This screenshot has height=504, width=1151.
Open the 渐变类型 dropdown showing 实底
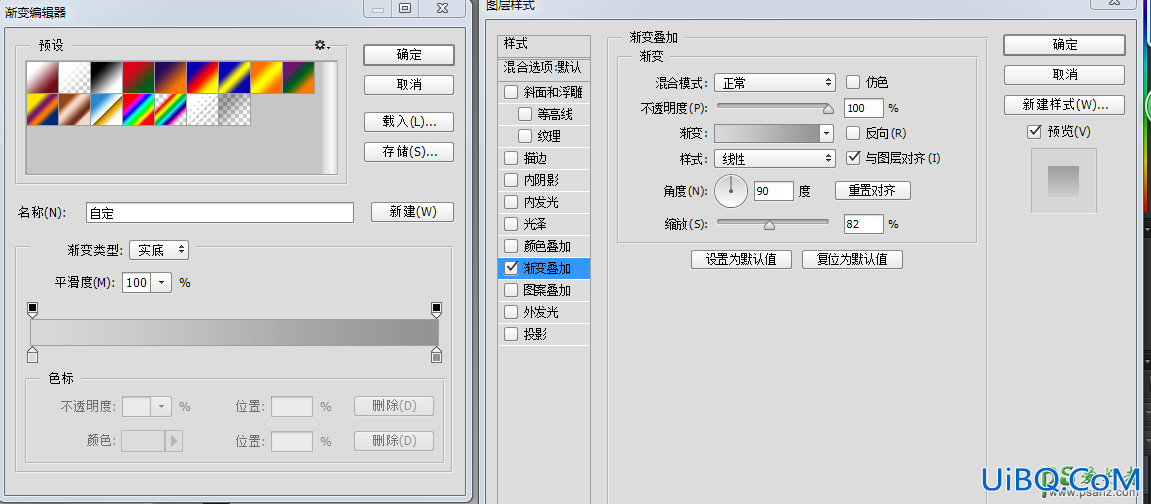159,250
